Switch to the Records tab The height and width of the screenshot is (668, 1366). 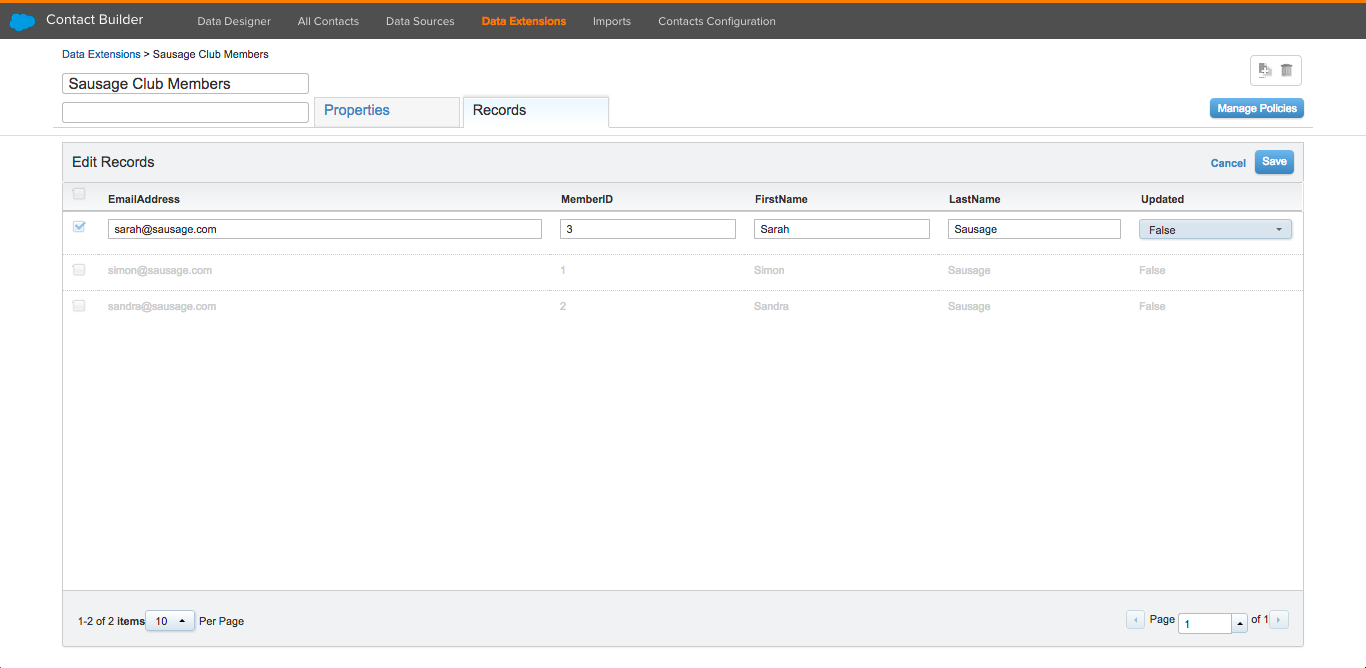(536, 111)
